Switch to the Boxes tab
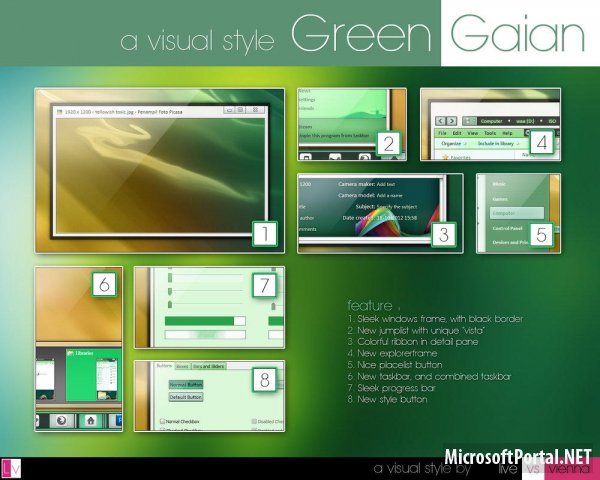This screenshot has width=600, height=480. point(183,367)
